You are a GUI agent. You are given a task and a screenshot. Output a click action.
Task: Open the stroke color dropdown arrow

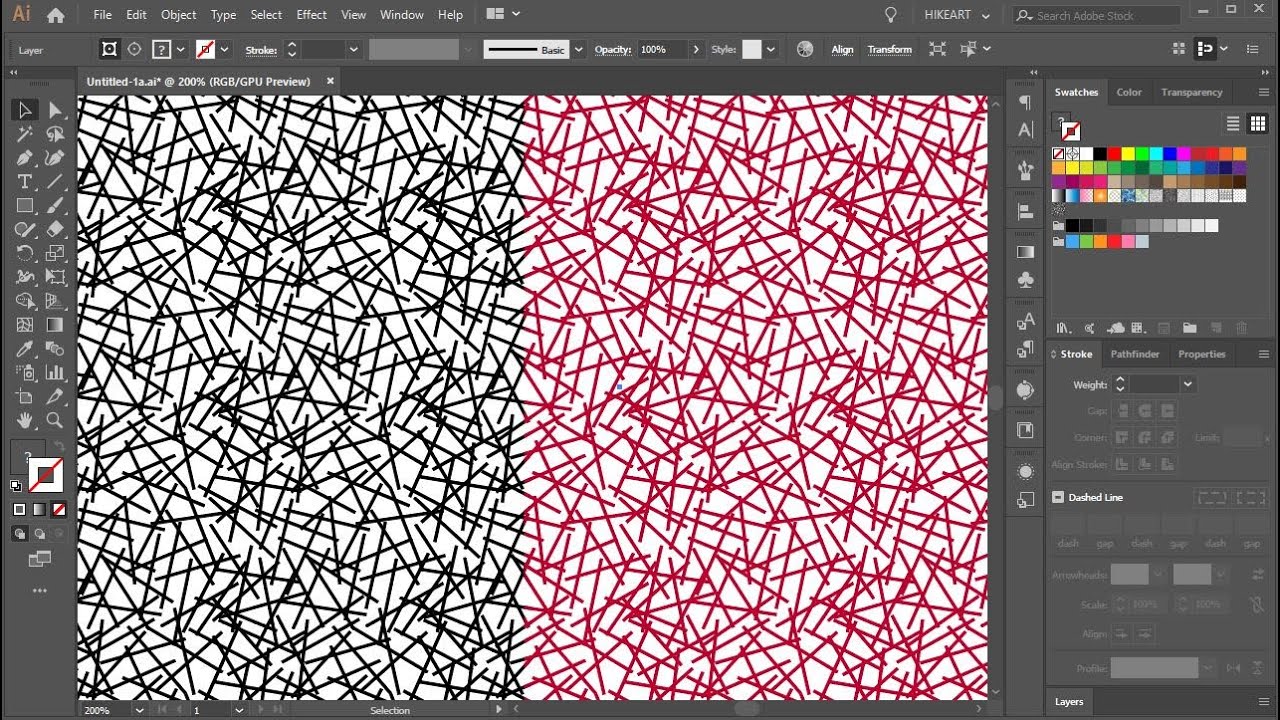(225, 49)
